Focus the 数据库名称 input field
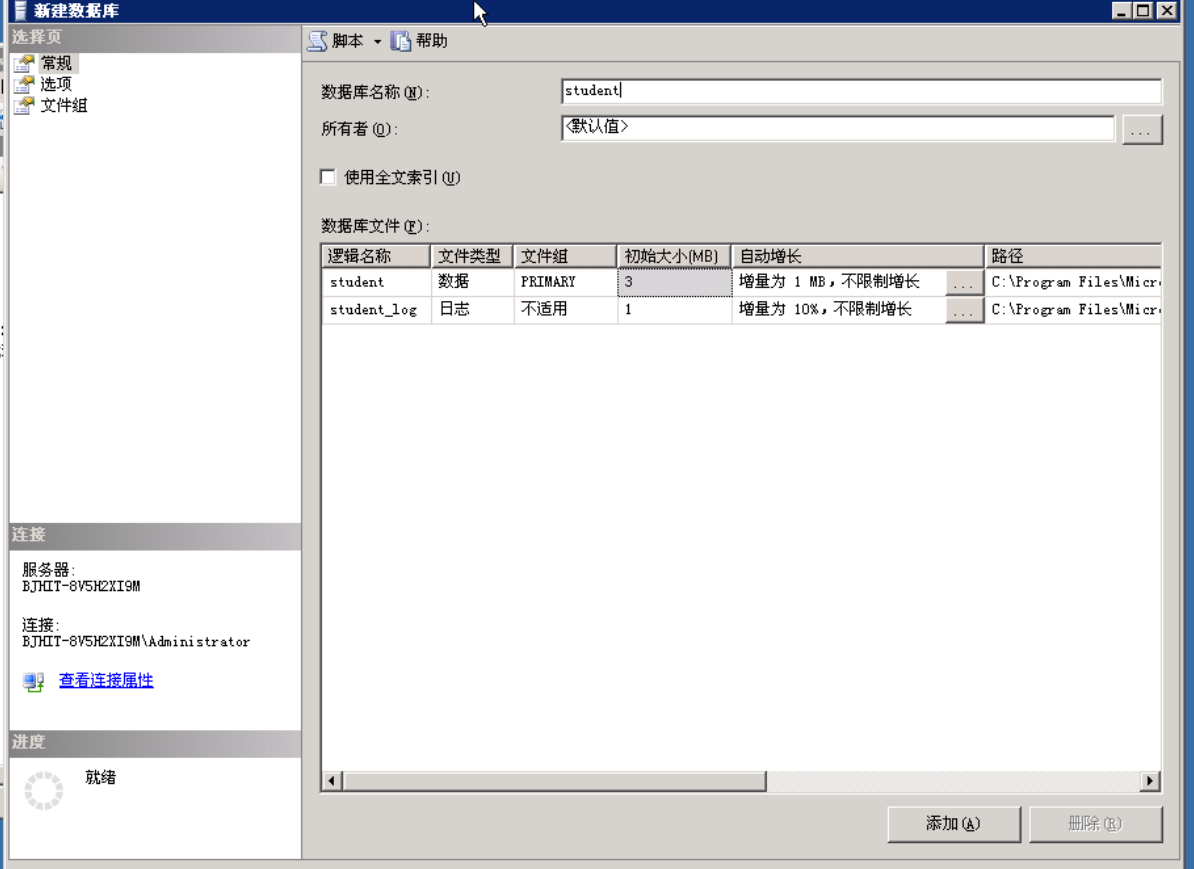Image resolution: width=1194 pixels, height=869 pixels. click(861, 91)
